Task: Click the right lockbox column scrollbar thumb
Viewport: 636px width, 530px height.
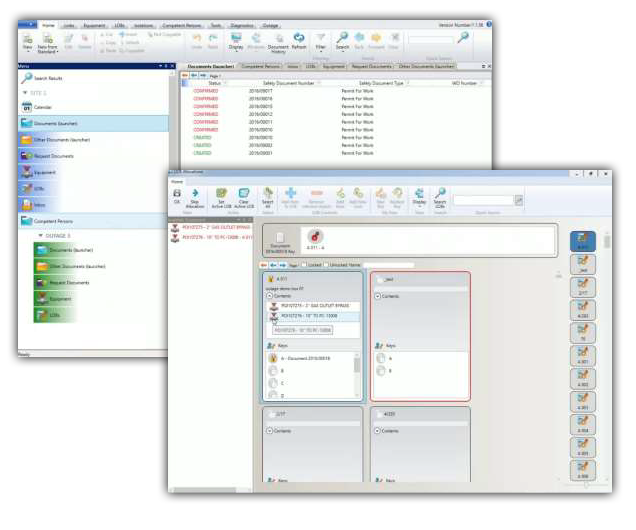Action: tap(607, 242)
